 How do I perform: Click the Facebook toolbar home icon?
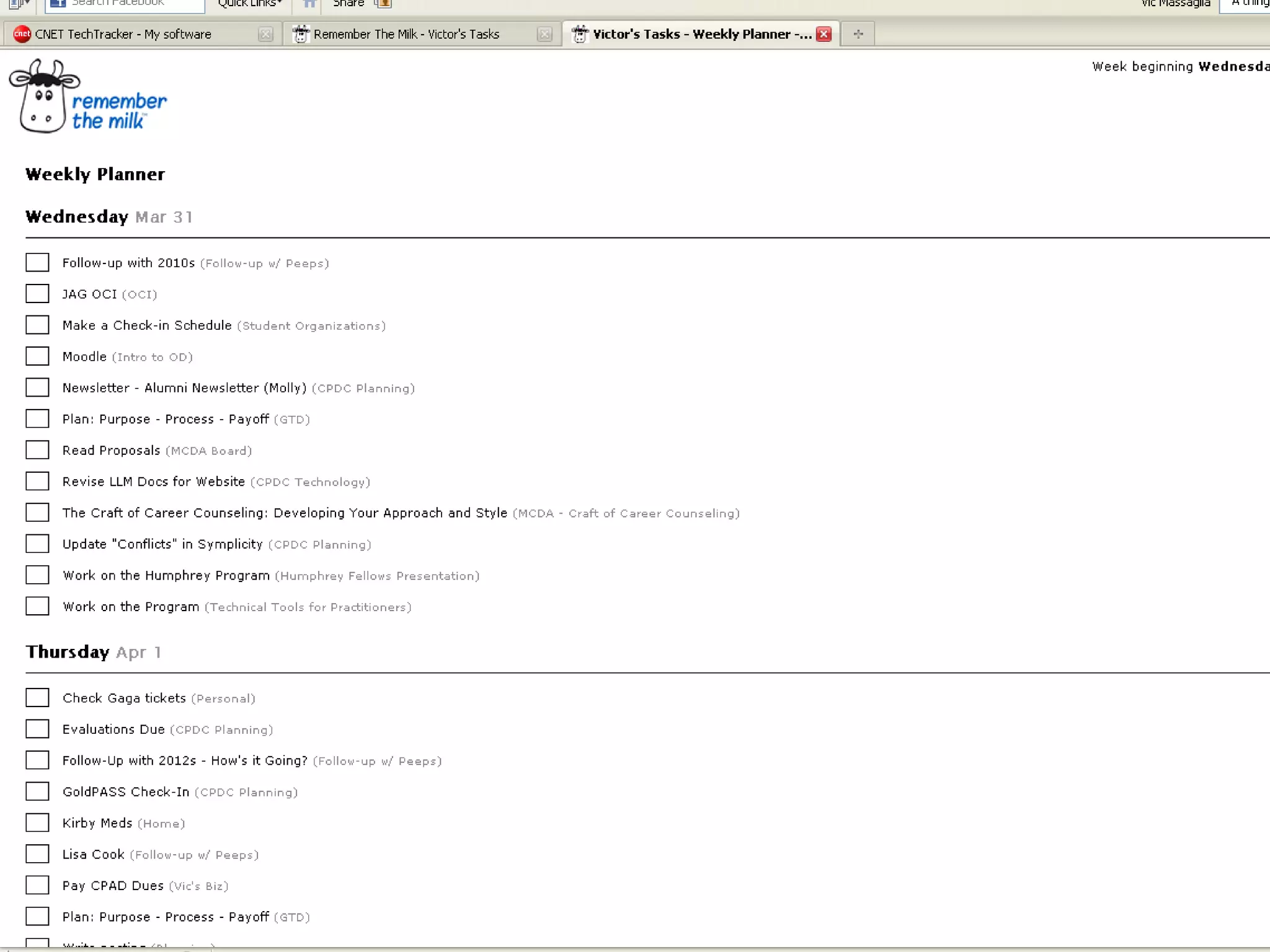pyautogui.click(x=309, y=4)
